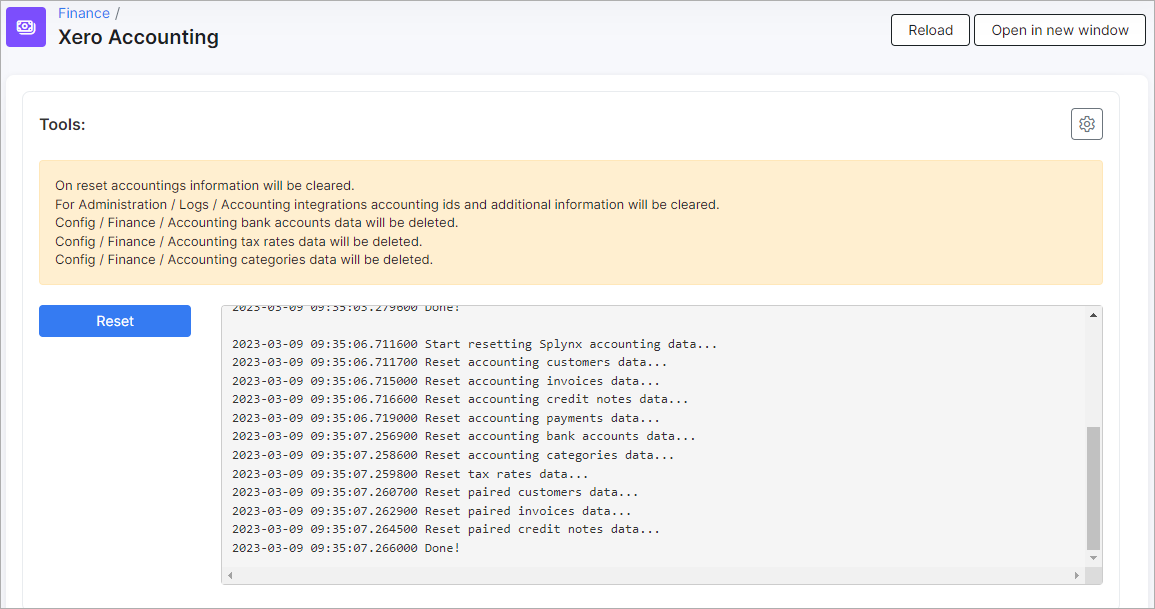Screen dimensions: 1155x609
Task: Click 'Reset accounting customers data' log line
Action: (449, 362)
